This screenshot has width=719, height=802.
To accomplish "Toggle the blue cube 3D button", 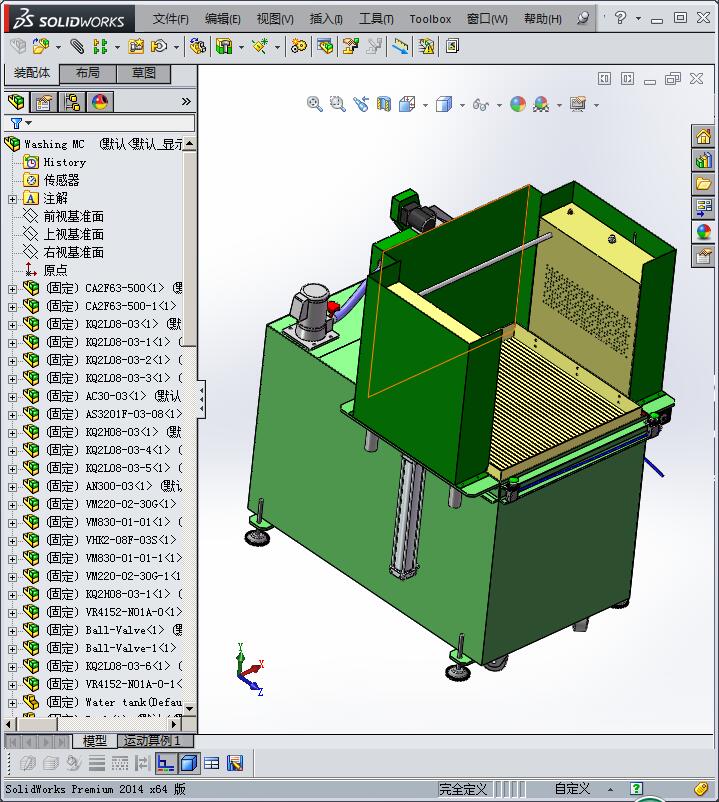I will click(189, 764).
